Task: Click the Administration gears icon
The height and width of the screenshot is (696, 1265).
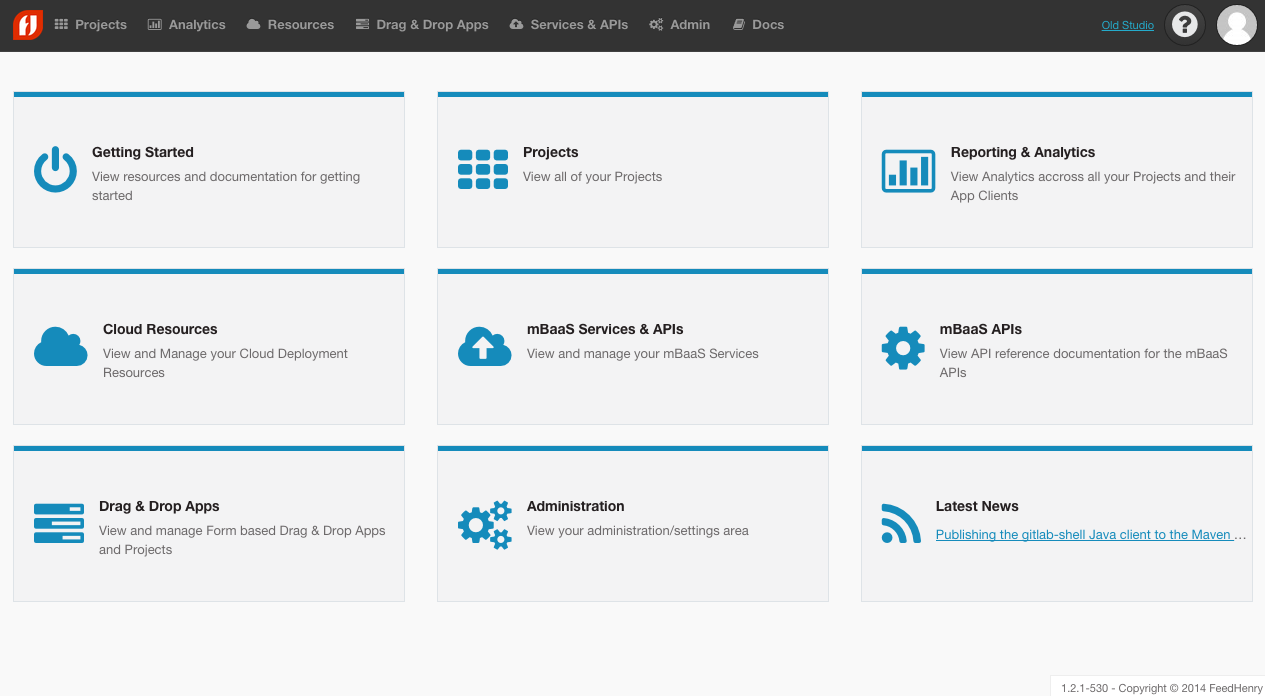Action: click(x=485, y=524)
